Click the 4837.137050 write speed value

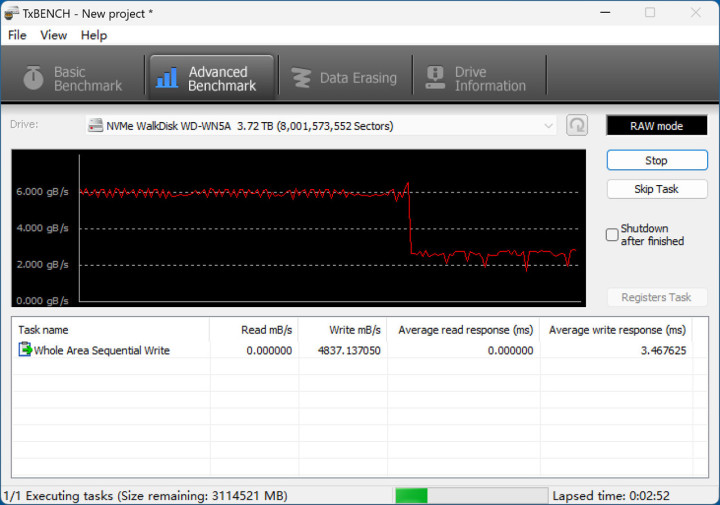point(349,351)
